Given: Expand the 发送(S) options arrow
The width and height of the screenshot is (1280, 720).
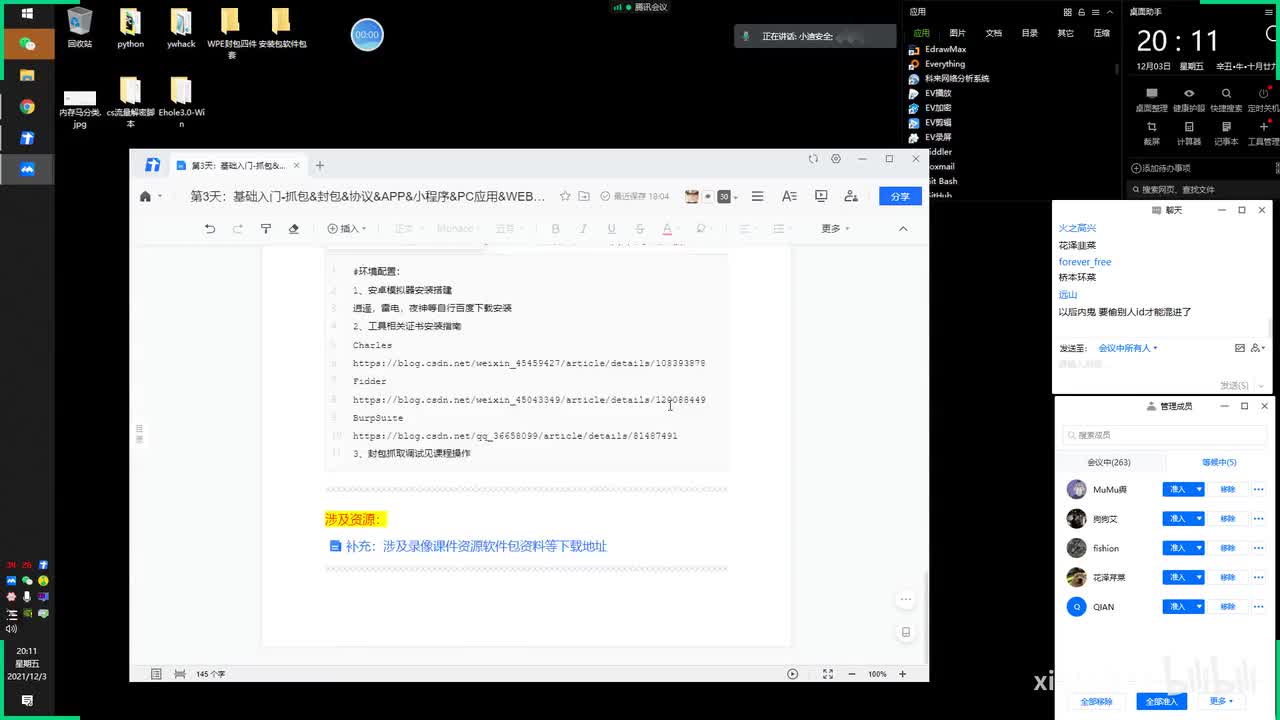Looking at the screenshot, I should point(1260,385).
